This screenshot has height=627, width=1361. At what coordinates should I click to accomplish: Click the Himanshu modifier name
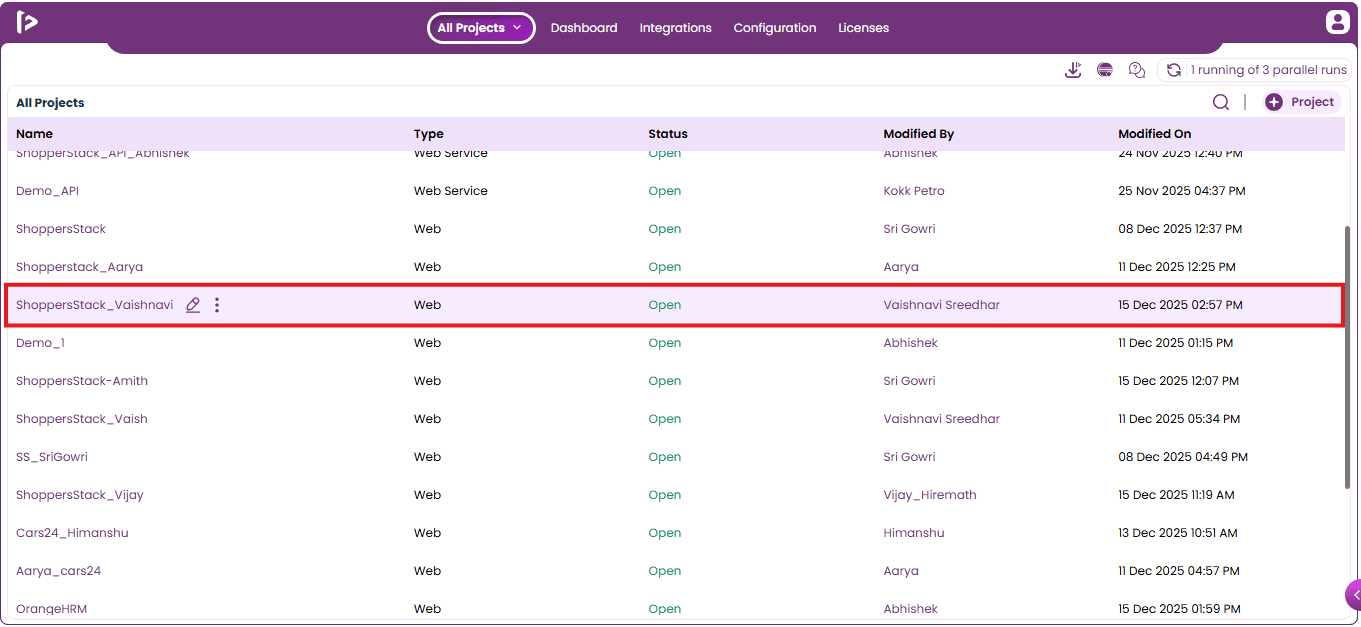tap(914, 533)
